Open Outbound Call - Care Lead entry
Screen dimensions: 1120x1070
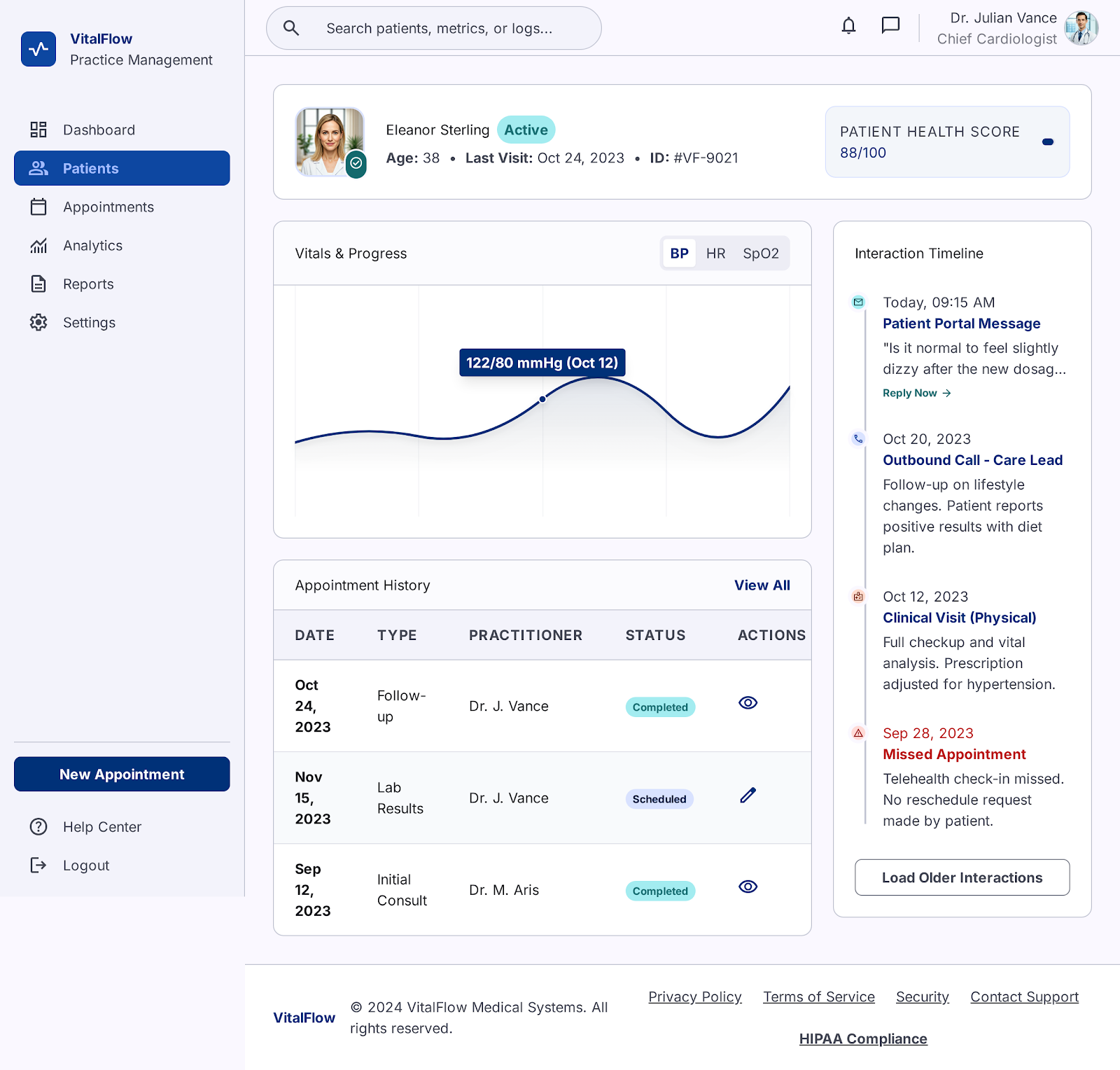972,460
